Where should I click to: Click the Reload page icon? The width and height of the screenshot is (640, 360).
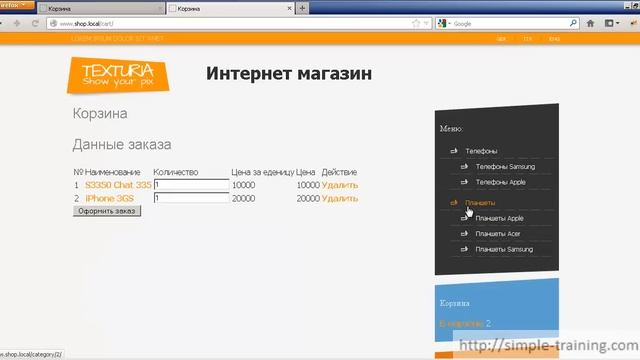(35, 24)
